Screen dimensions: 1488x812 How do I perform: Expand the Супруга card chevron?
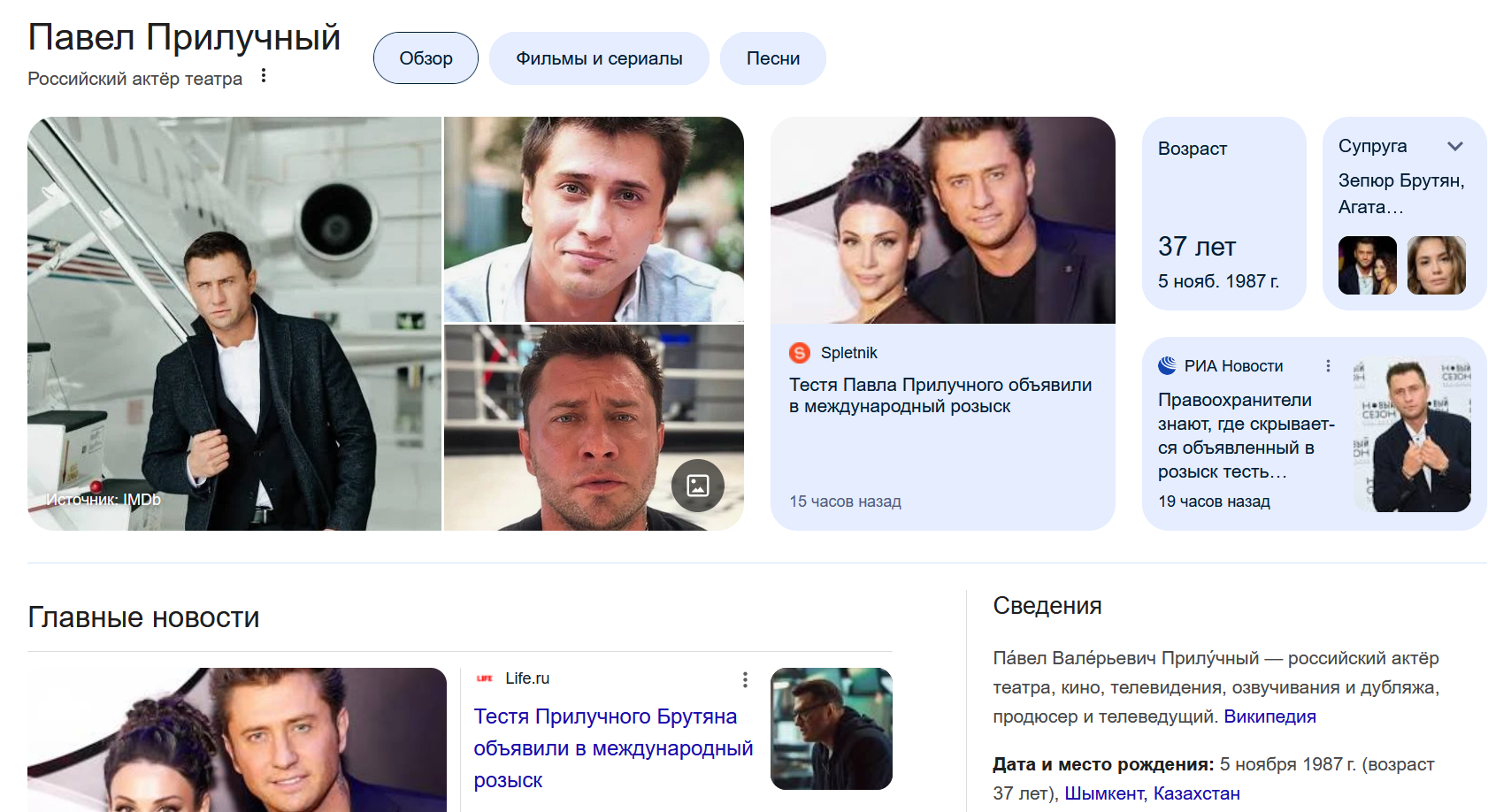point(1455,146)
